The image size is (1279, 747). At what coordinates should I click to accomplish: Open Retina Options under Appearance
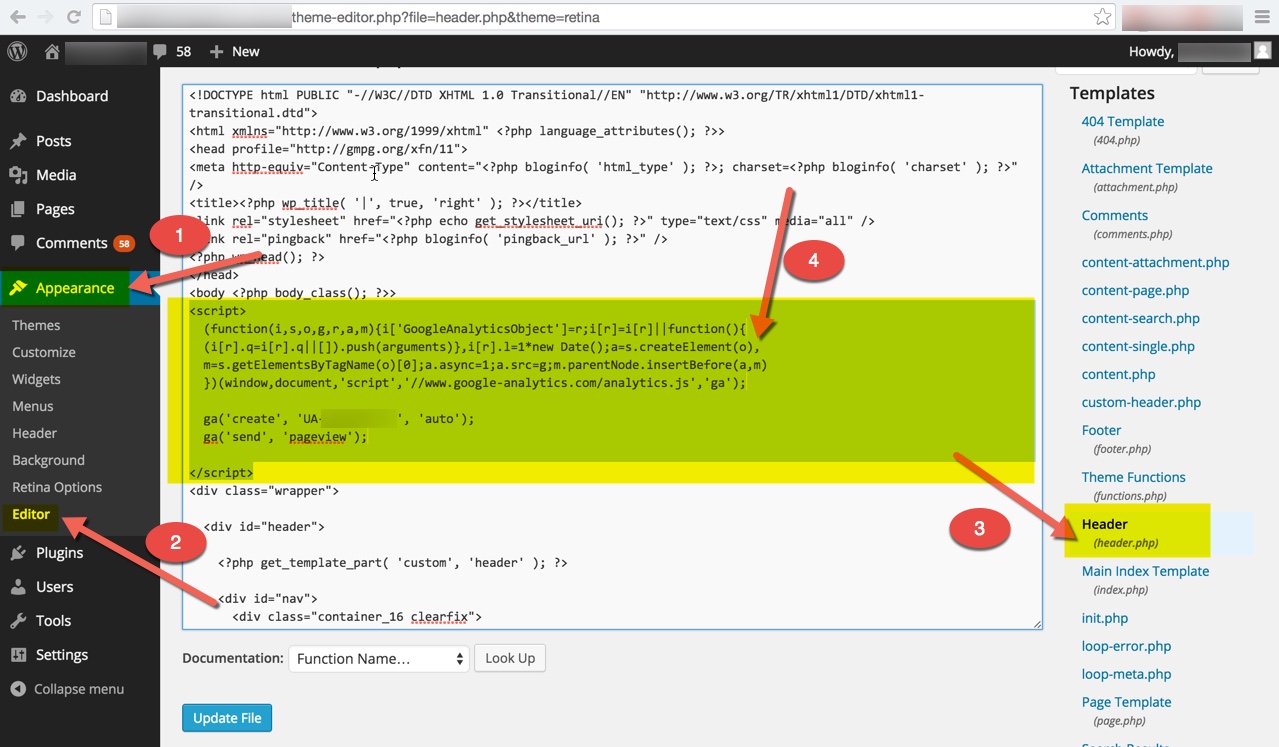(x=57, y=487)
